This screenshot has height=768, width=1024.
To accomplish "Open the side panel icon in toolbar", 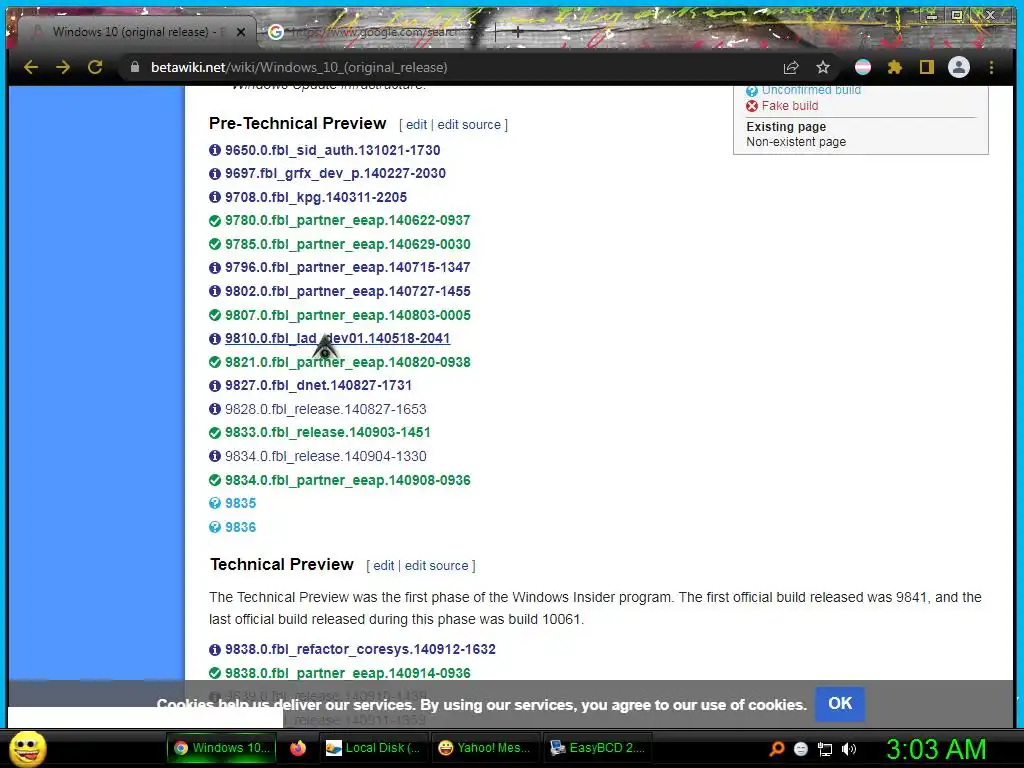I will coord(927,67).
